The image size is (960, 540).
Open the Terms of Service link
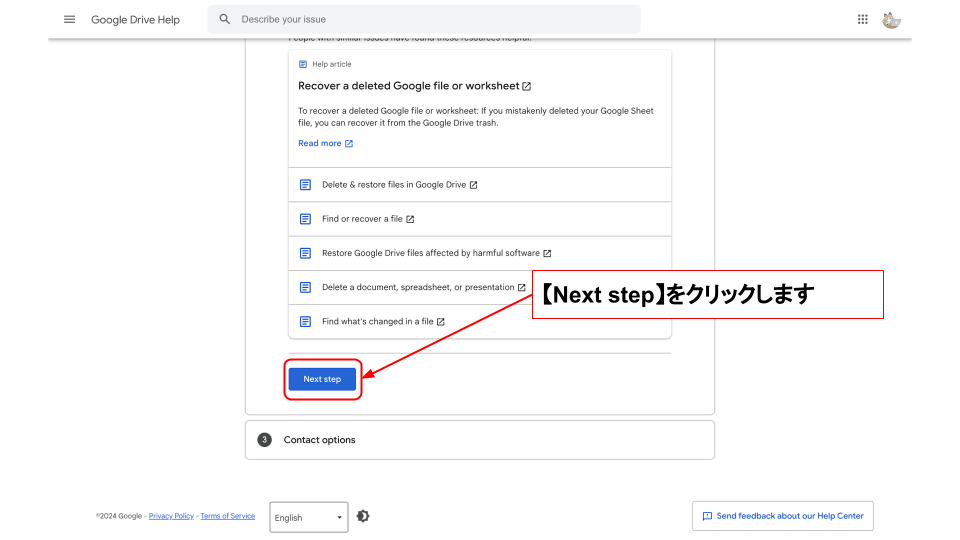coord(227,516)
